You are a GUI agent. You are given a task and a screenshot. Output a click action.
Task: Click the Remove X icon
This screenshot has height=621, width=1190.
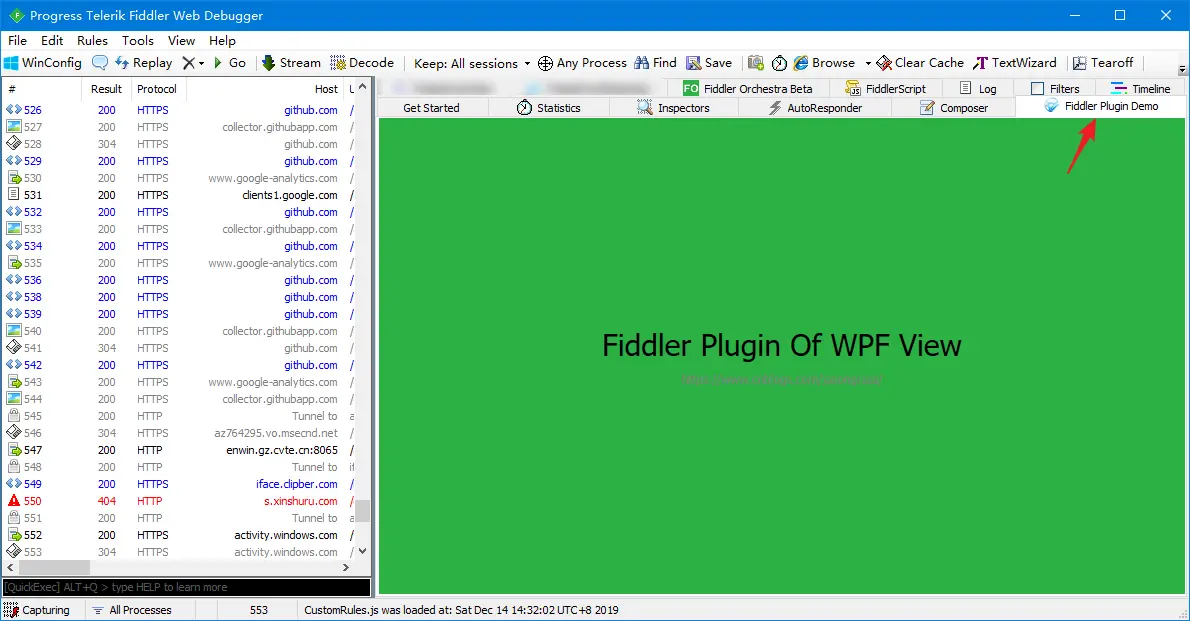coord(189,63)
